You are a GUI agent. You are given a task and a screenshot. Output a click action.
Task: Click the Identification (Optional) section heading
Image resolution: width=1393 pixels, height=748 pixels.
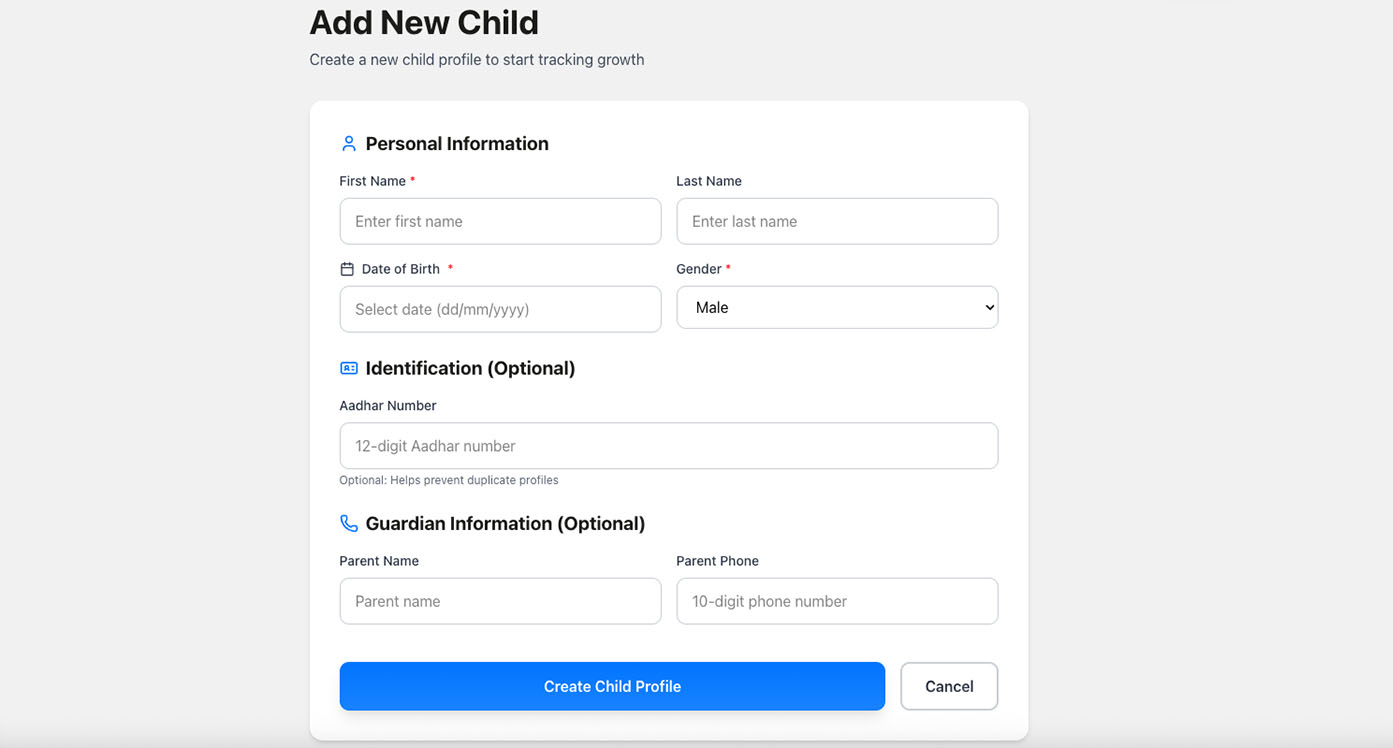[x=470, y=368]
